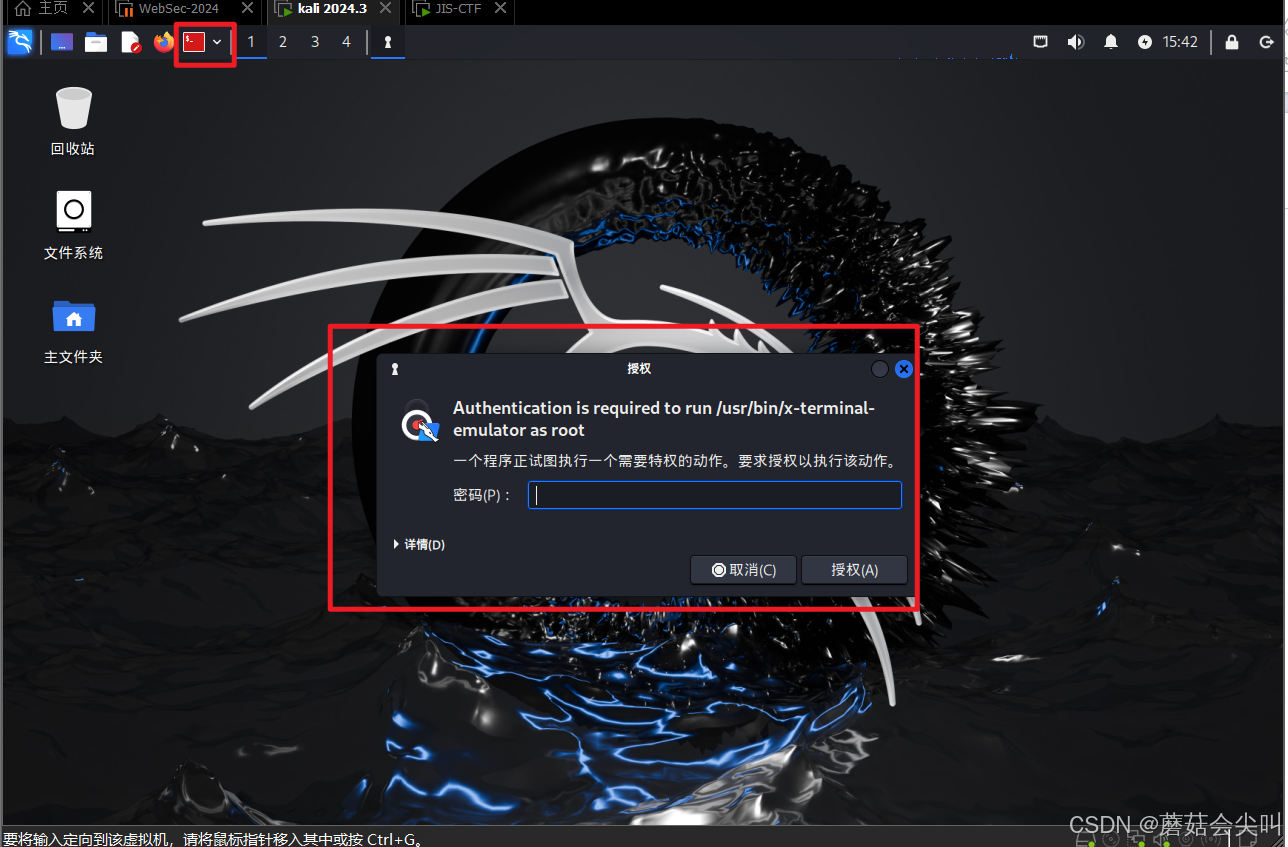Click the Authentication is required heading text
Image resolution: width=1288 pixels, height=847 pixels.
(664, 419)
